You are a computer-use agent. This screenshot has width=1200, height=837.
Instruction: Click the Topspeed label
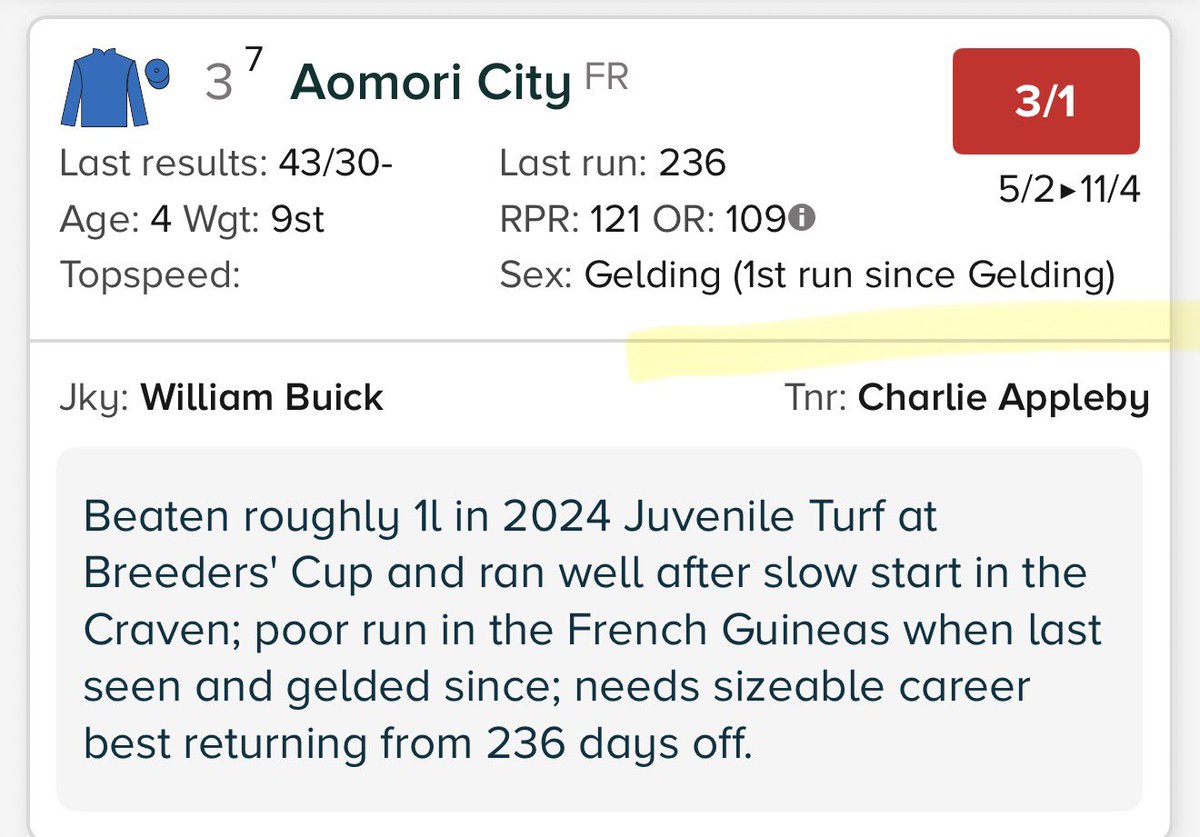(x=150, y=275)
